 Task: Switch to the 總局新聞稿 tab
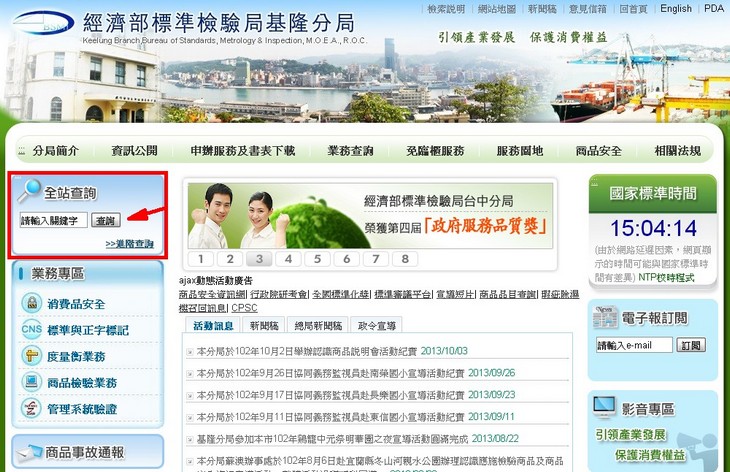click(x=318, y=325)
